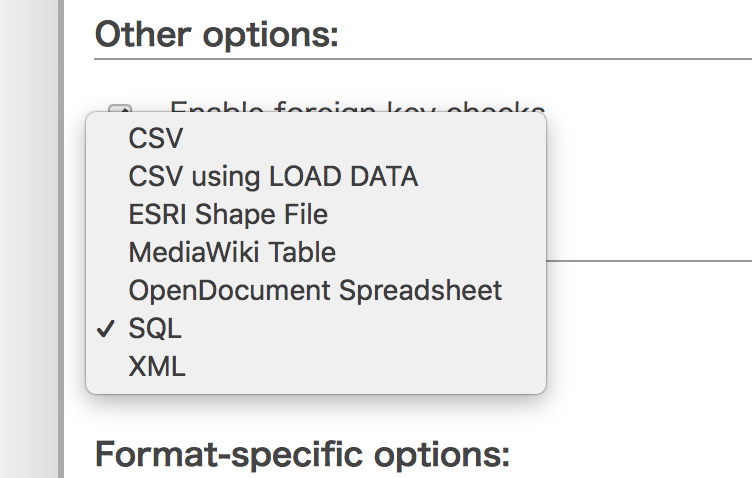Keep SQL as the selected format
The height and width of the screenshot is (478, 752).
[316, 328]
